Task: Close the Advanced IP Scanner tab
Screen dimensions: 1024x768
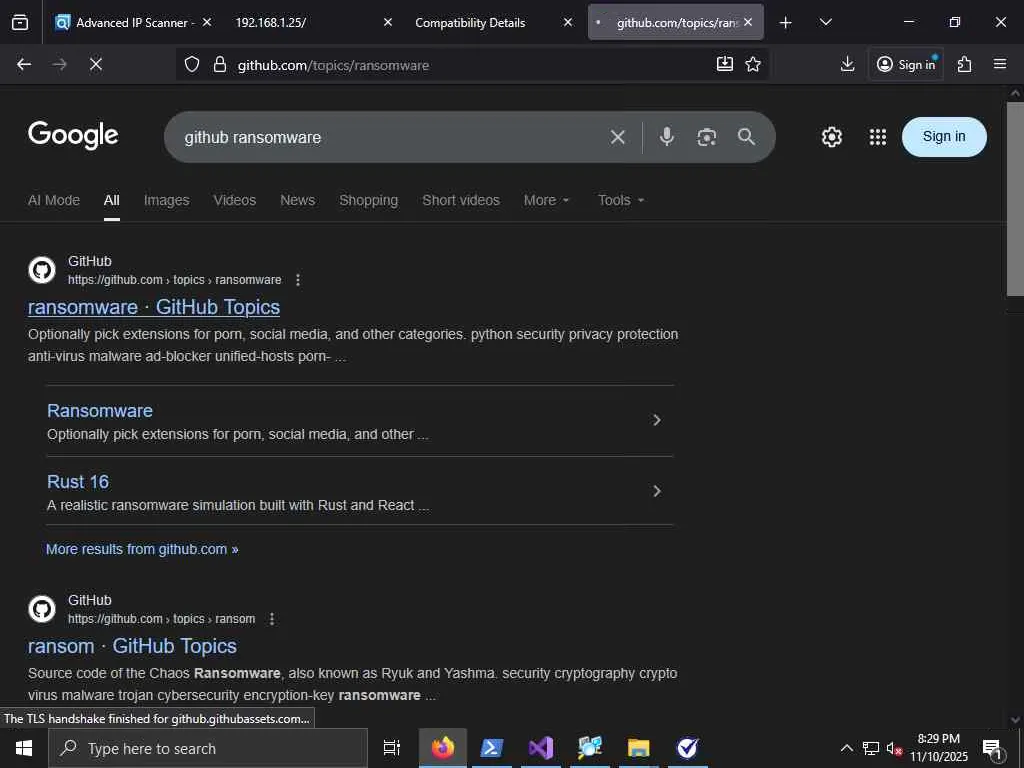Action: (207, 22)
